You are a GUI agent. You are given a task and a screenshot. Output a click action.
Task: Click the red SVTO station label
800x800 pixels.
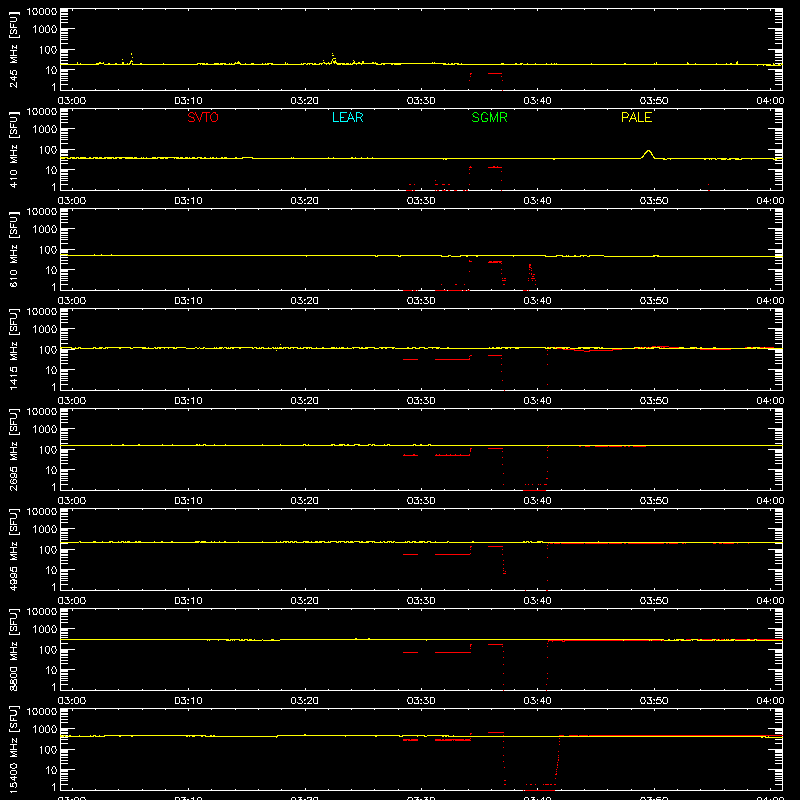[203, 117]
